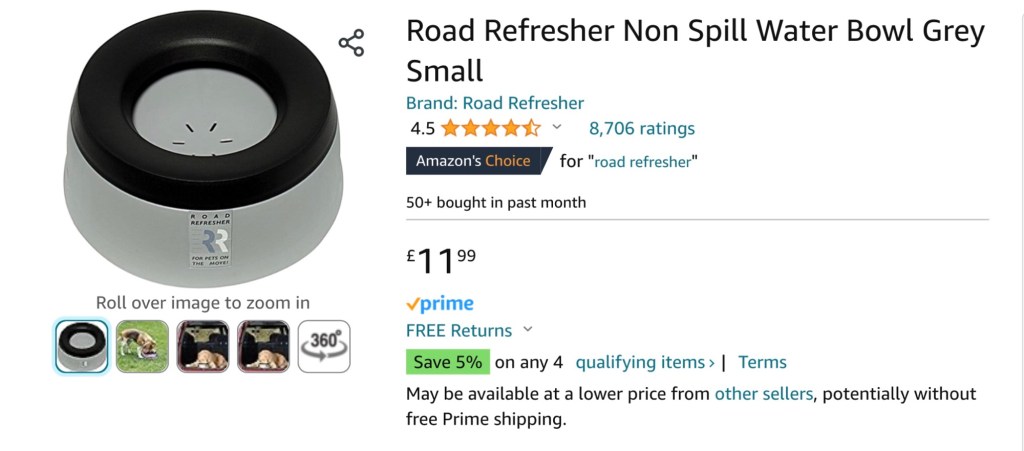
Task: Visit the Brand: Road Refresher link
Action: (495, 103)
